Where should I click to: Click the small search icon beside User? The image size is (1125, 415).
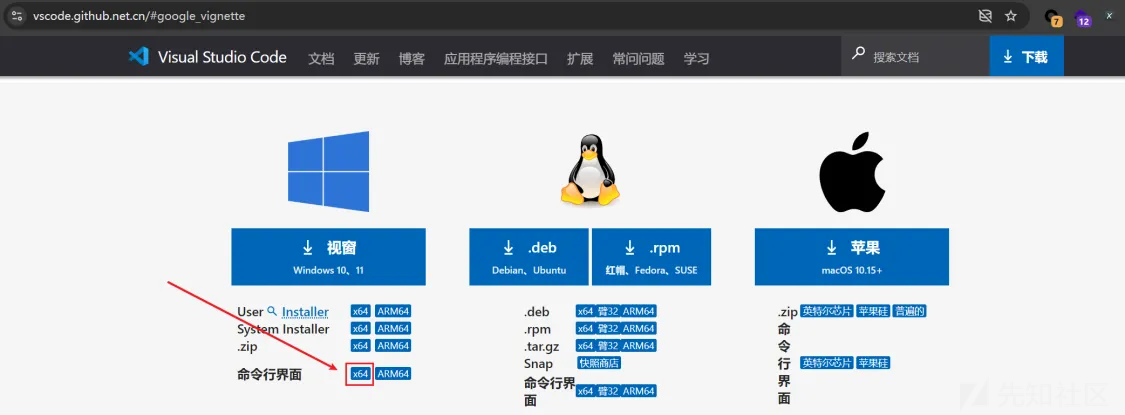[x=272, y=311]
